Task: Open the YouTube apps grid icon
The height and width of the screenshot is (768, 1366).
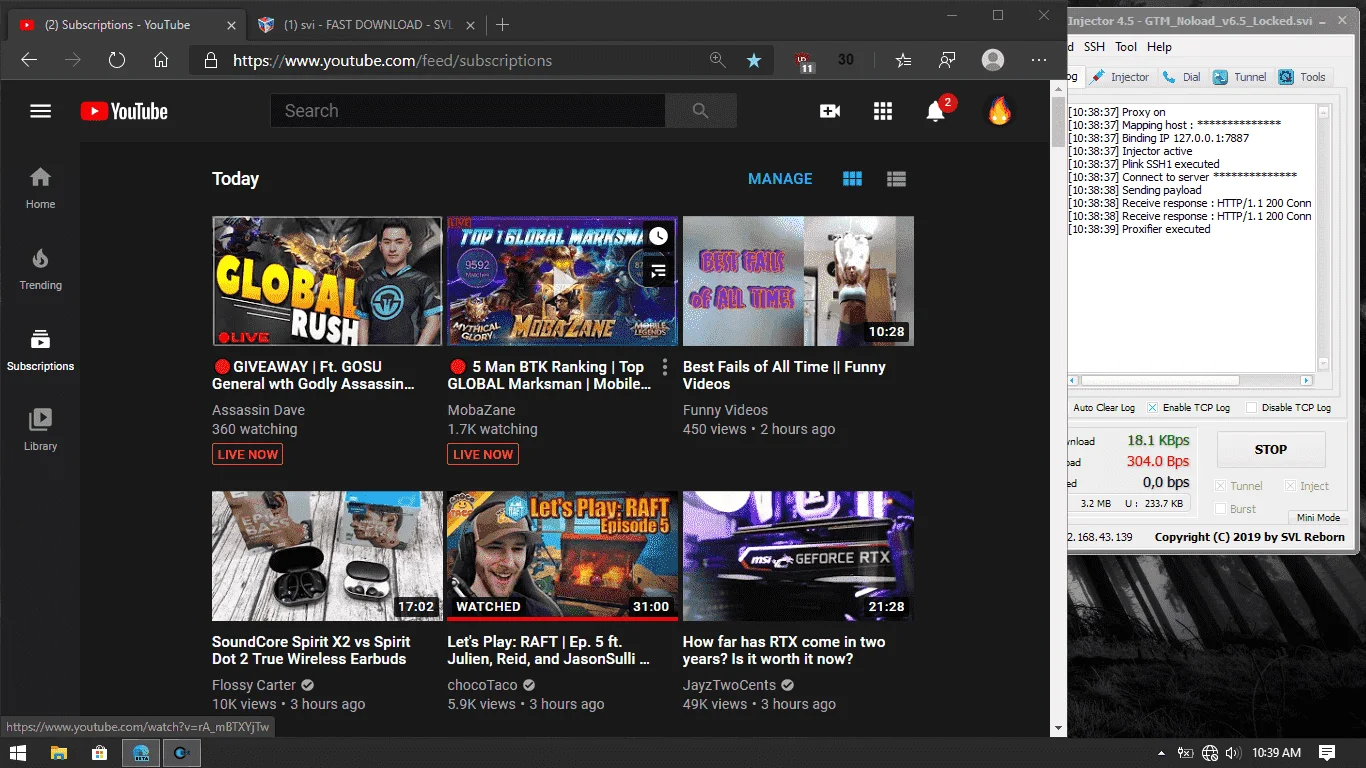Action: [x=883, y=111]
